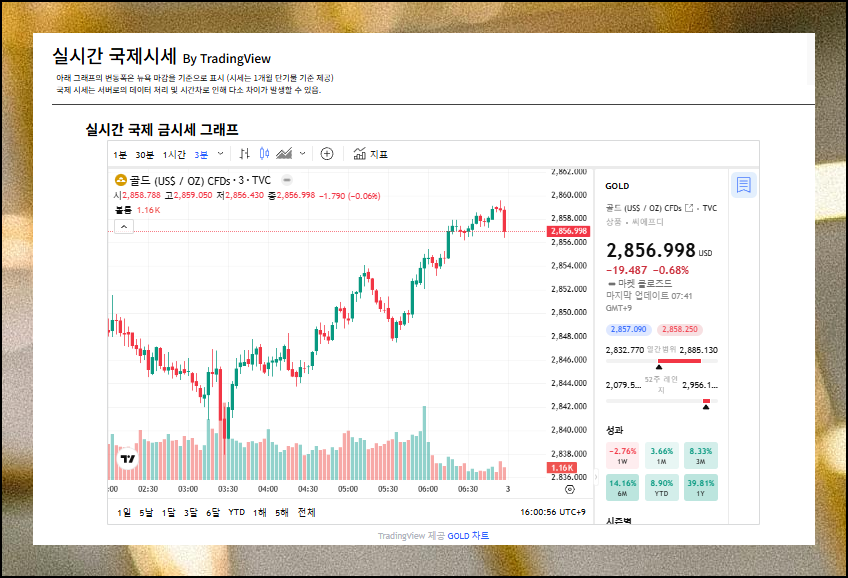Select the 1분 interval
This screenshot has height=578, width=848.
[x=120, y=155]
